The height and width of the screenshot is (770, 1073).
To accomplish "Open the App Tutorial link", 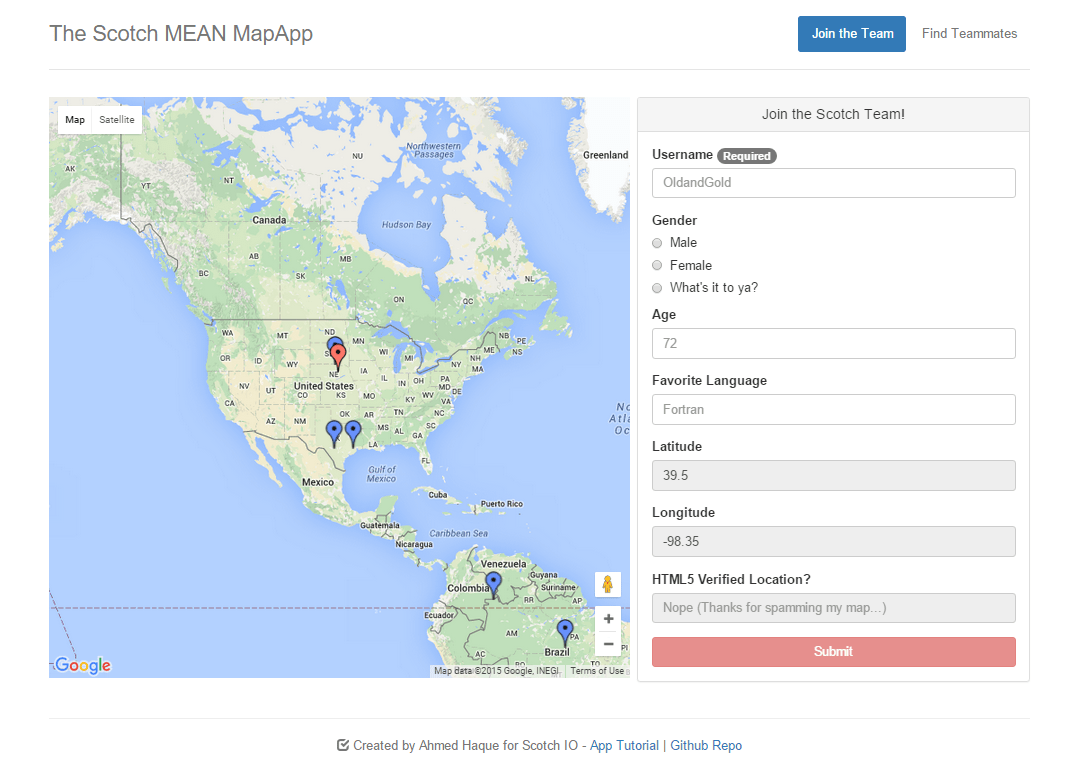I will (624, 745).
